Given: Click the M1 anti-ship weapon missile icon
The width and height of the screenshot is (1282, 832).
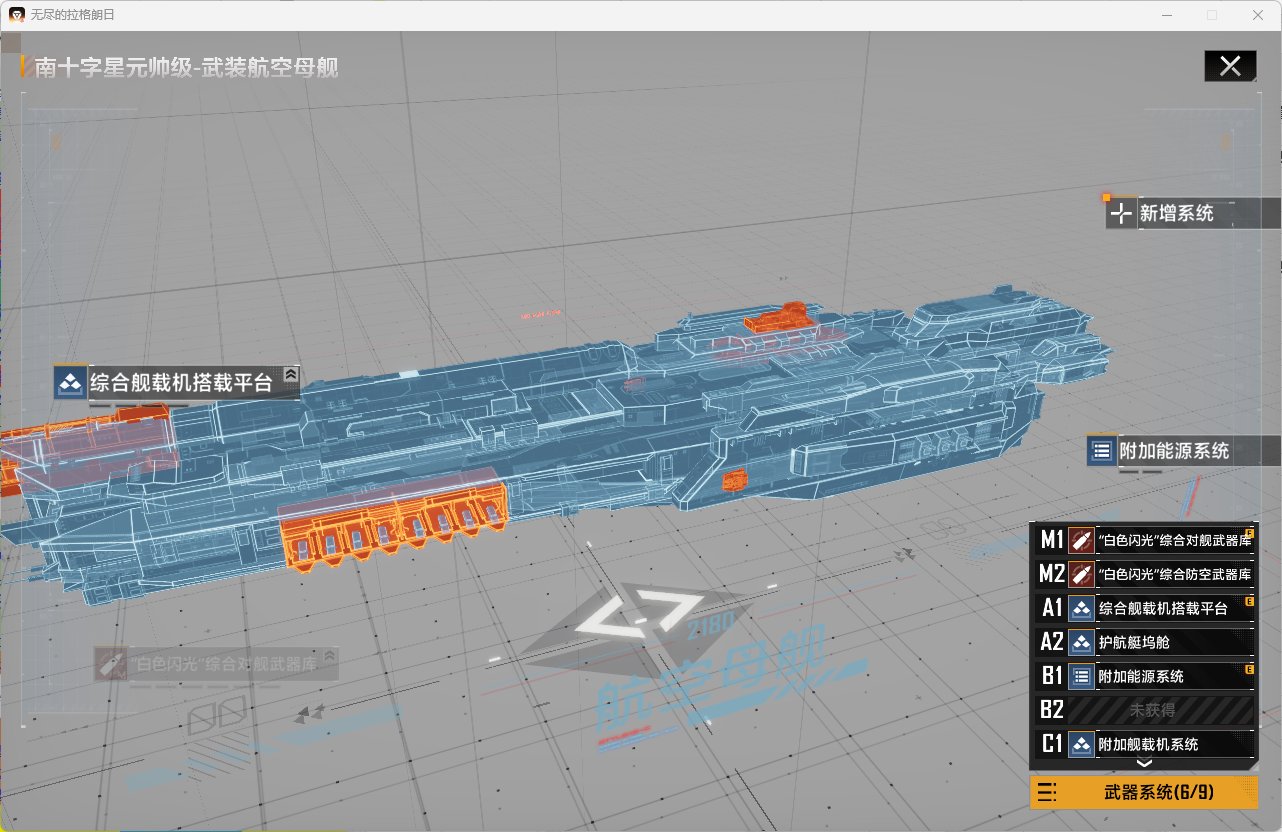Looking at the screenshot, I should pyautogui.click(x=1081, y=540).
